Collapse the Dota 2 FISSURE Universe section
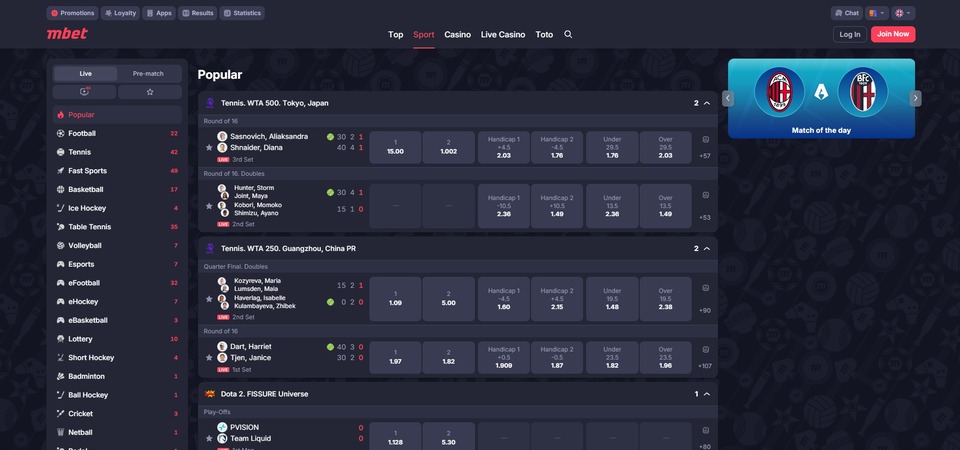Screen dimensions: 960x450 tap(707, 394)
